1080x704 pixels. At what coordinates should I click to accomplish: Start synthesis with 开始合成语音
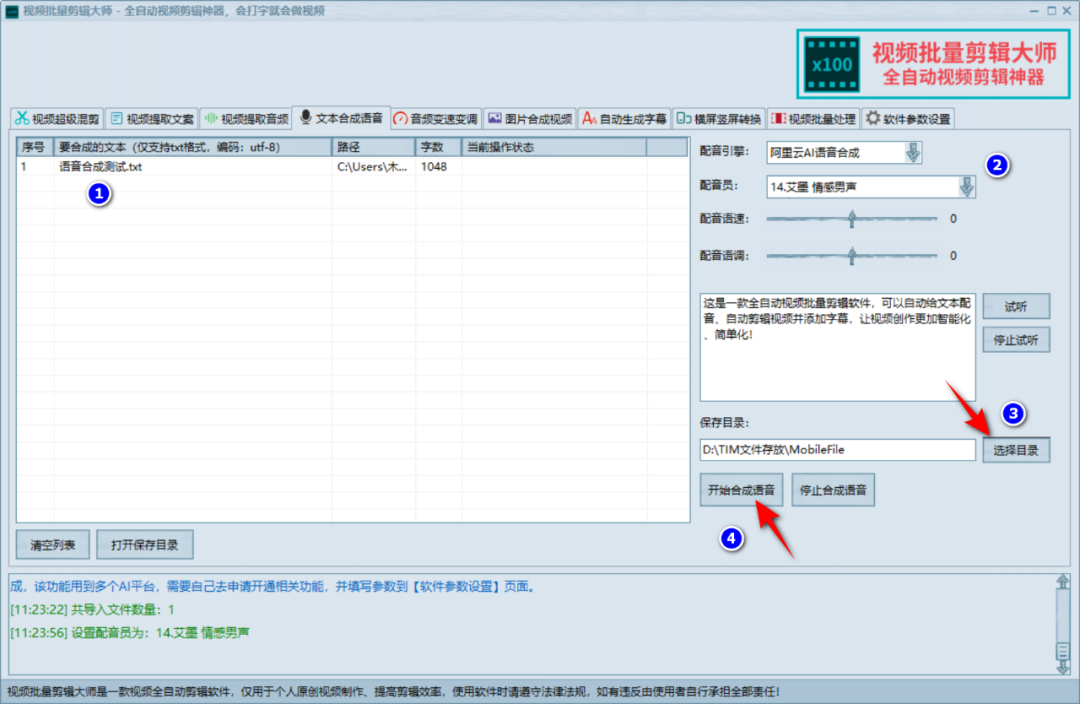[x=741, y=490]
